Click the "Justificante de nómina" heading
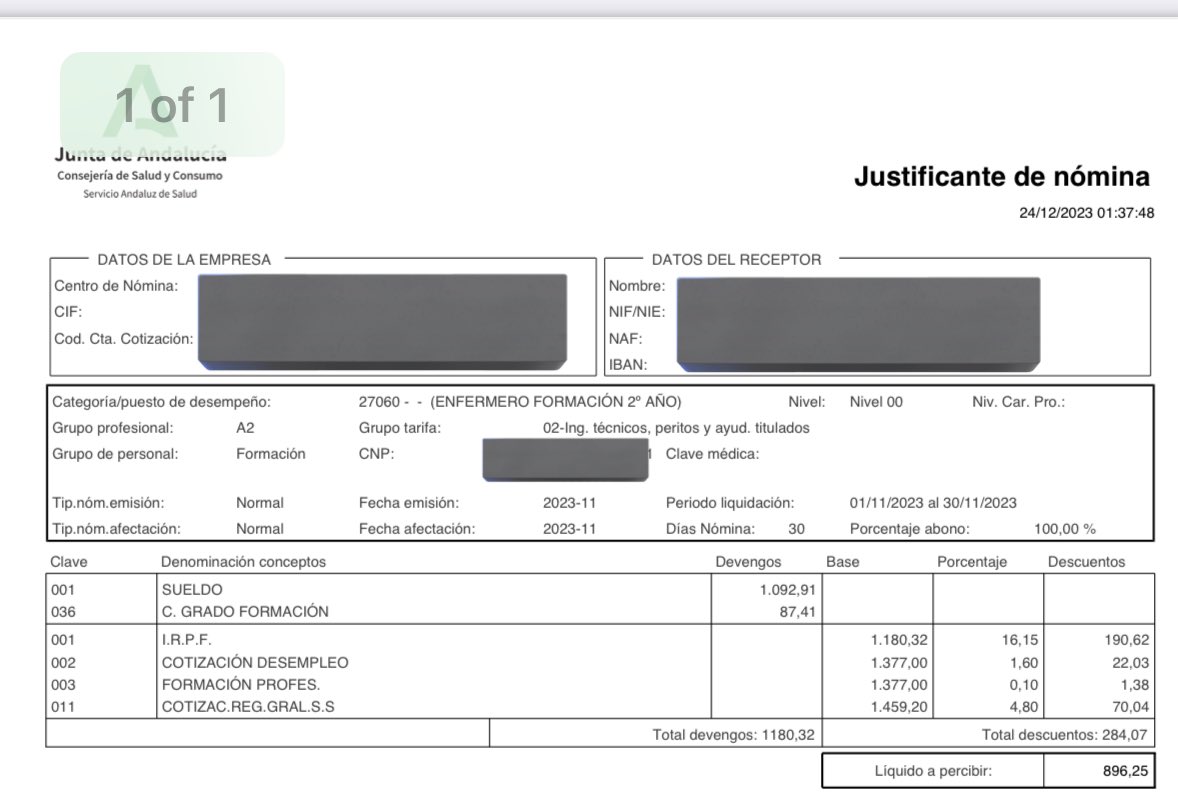Image resolution: width=1178 pixels, height=798 pixels. click(1001, 176)
